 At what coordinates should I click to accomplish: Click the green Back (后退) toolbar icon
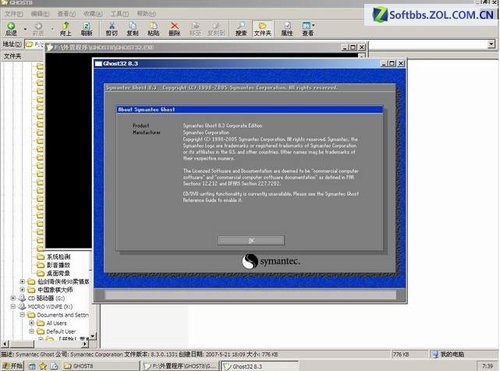pos(11,29)
